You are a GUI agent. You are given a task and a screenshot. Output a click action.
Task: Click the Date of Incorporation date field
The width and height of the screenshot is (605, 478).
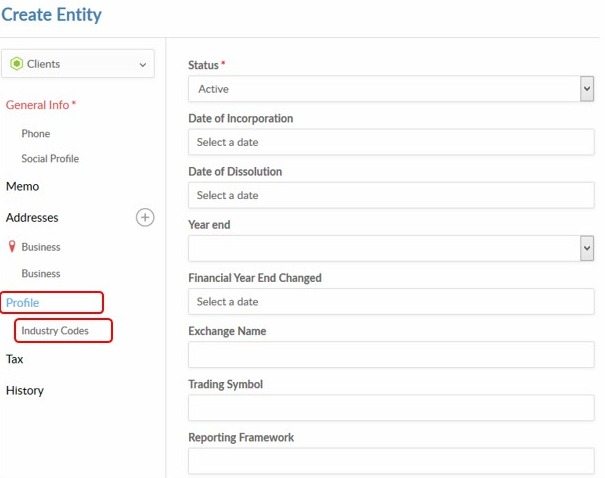click(x=390, y=142)
